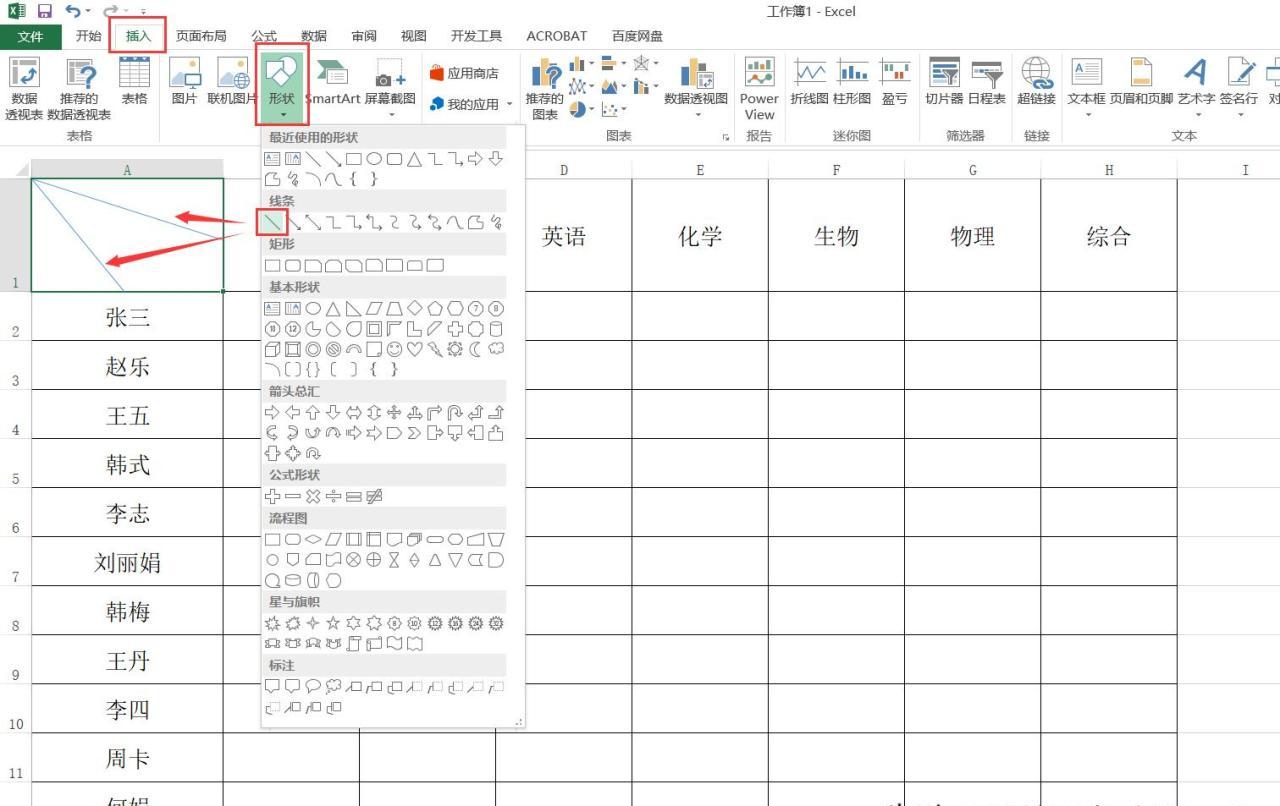Switch to the 审阅 Review tab
1280x806 pixels.
(364, 36)
